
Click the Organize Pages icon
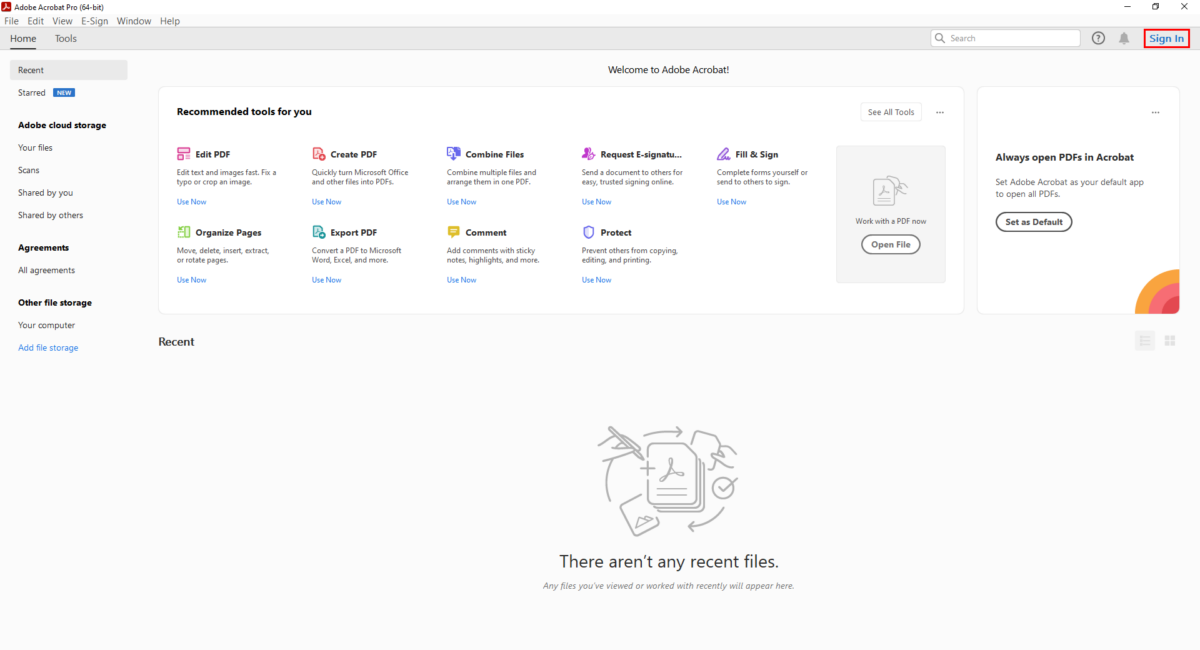coord(184,231)
